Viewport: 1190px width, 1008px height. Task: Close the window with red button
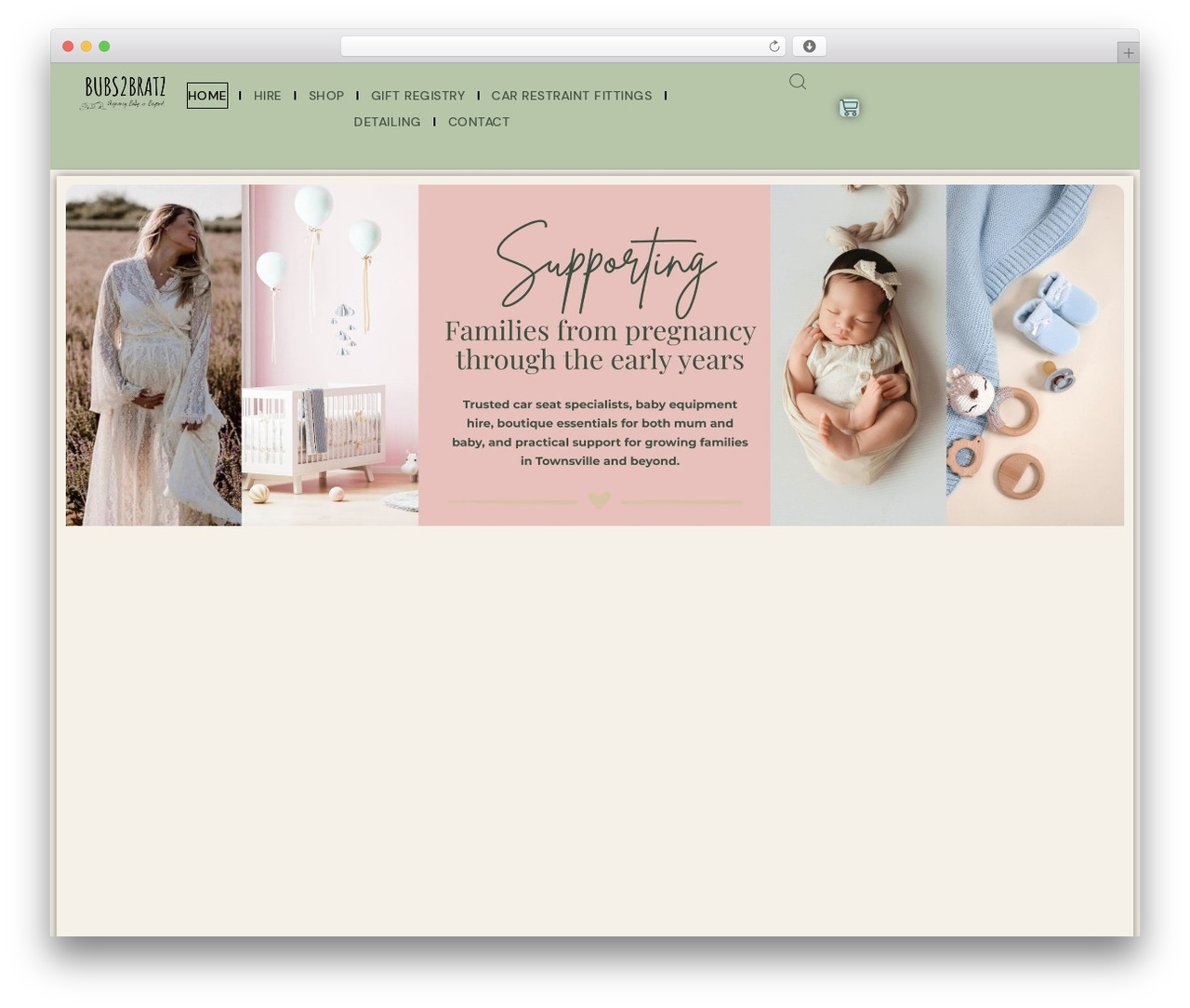point(68,46)
